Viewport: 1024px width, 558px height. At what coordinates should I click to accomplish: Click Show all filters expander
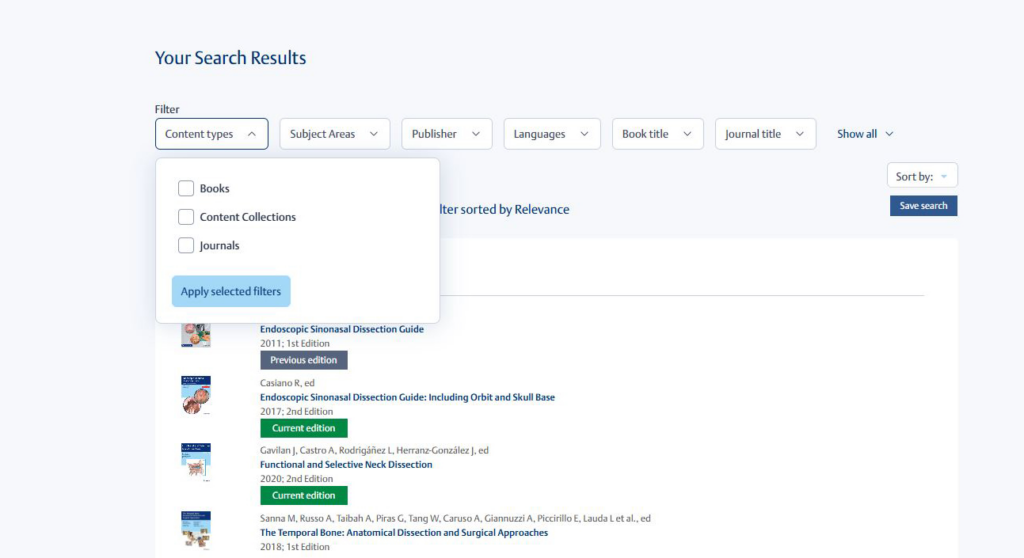pyautogui.click(x=865, y=134)
